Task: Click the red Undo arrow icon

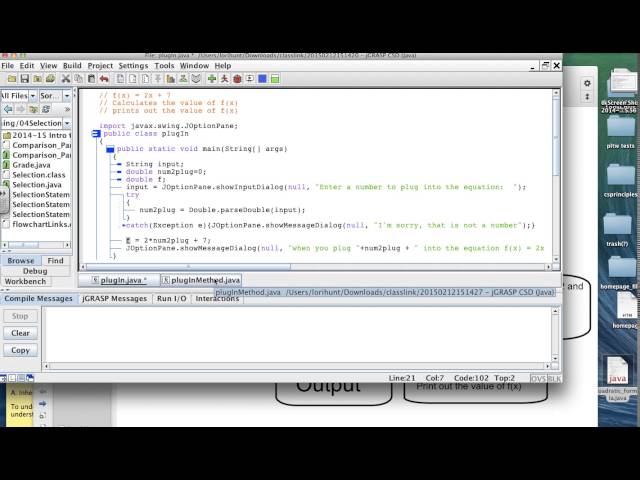Action: point(104,79)
